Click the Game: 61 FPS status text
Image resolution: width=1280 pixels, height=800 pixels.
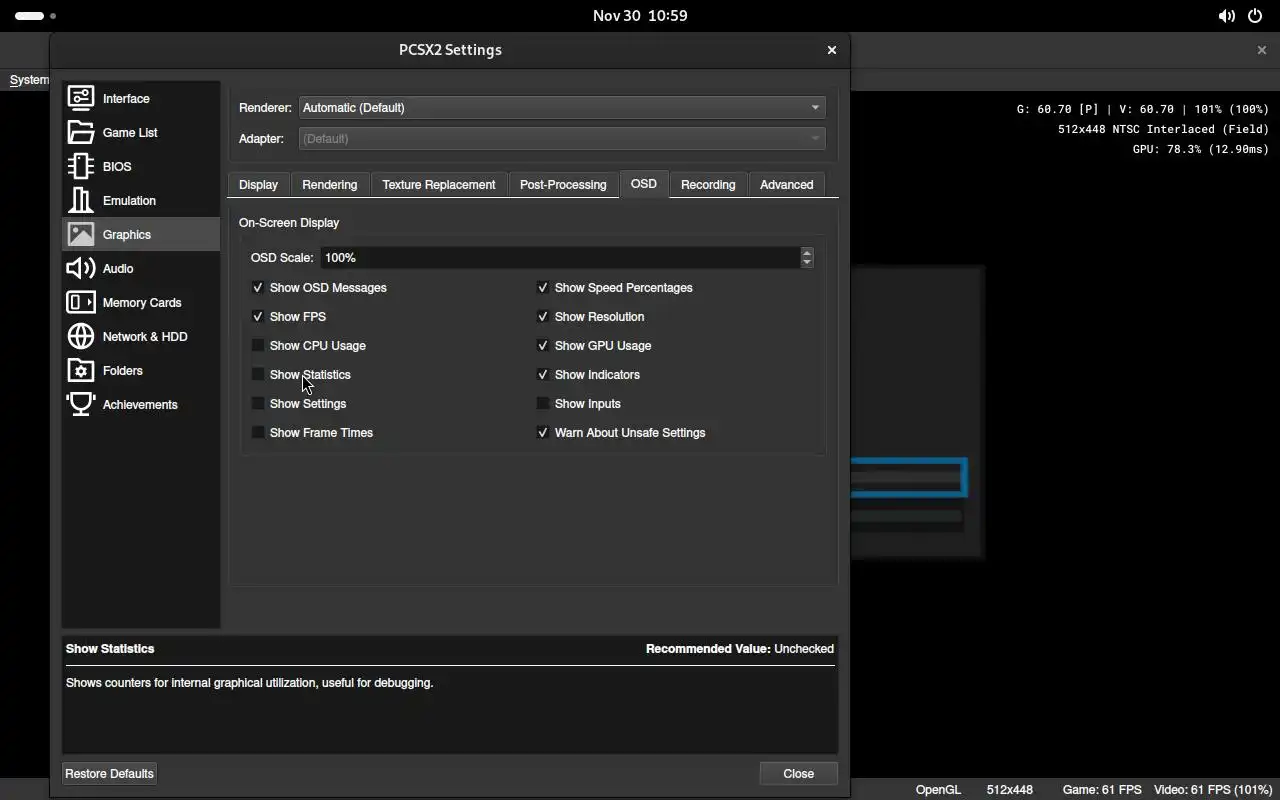pyautogui.click(x=1102, y=789)
